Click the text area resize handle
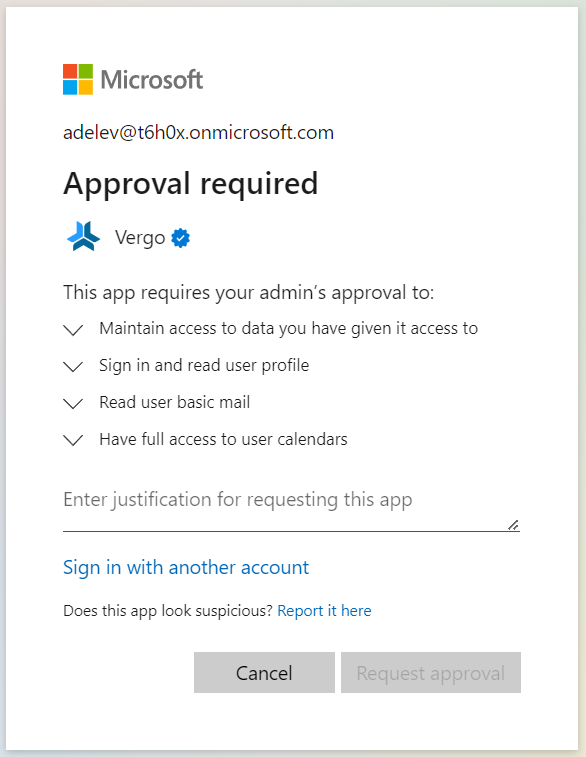This screenshot has height=757, width=586. pos(514,525)
